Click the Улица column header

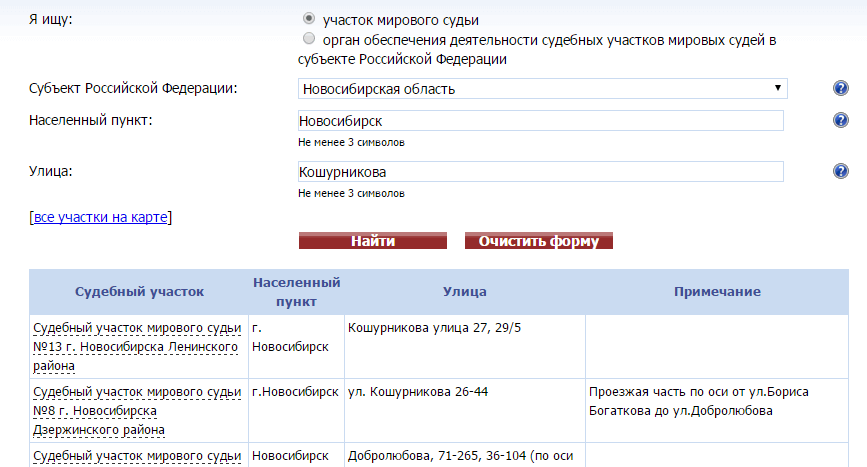coord(464,292)
